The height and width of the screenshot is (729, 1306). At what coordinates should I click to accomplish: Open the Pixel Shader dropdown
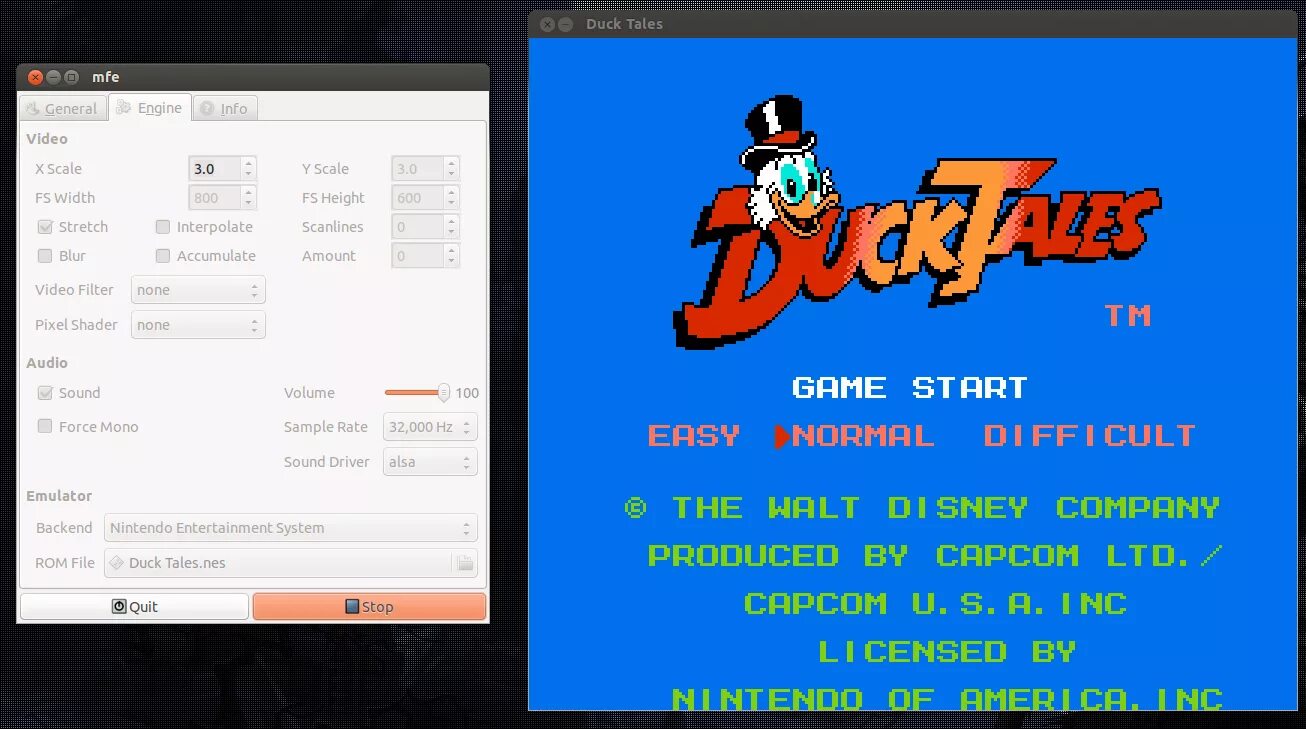[x=198, y=325]
